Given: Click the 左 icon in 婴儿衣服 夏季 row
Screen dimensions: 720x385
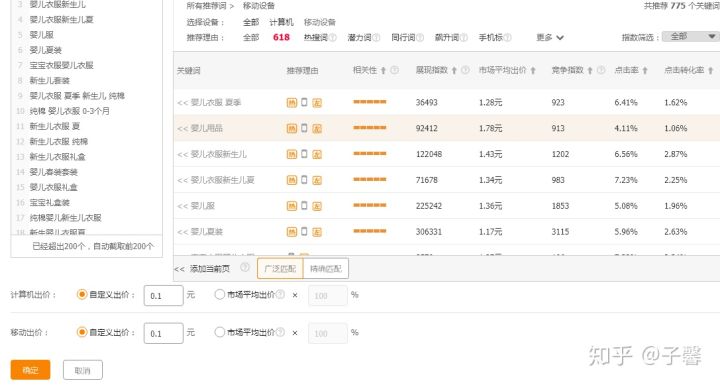Looking at the screenshot, I should point(317,103).
